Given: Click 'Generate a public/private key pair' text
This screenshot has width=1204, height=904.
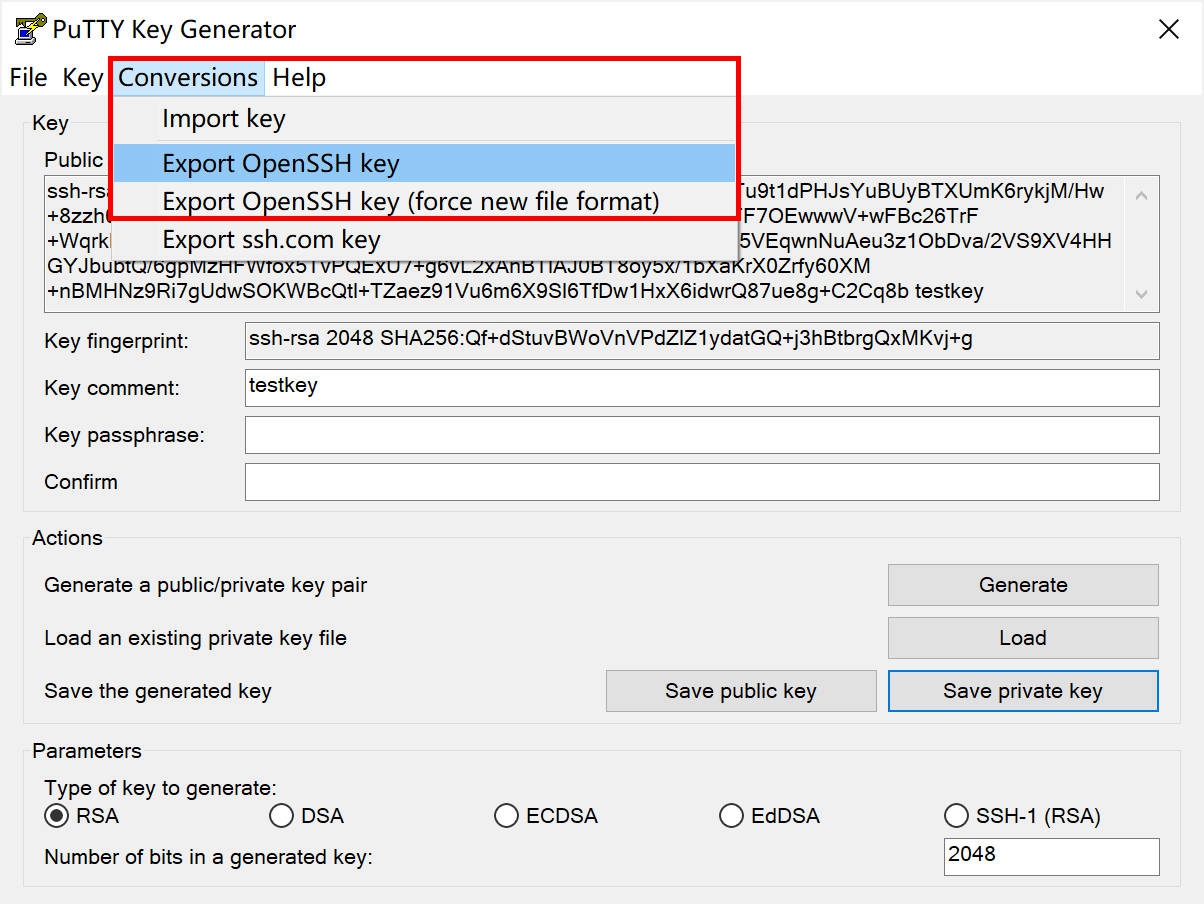Looking at the screenshot, I should point(206,585).
